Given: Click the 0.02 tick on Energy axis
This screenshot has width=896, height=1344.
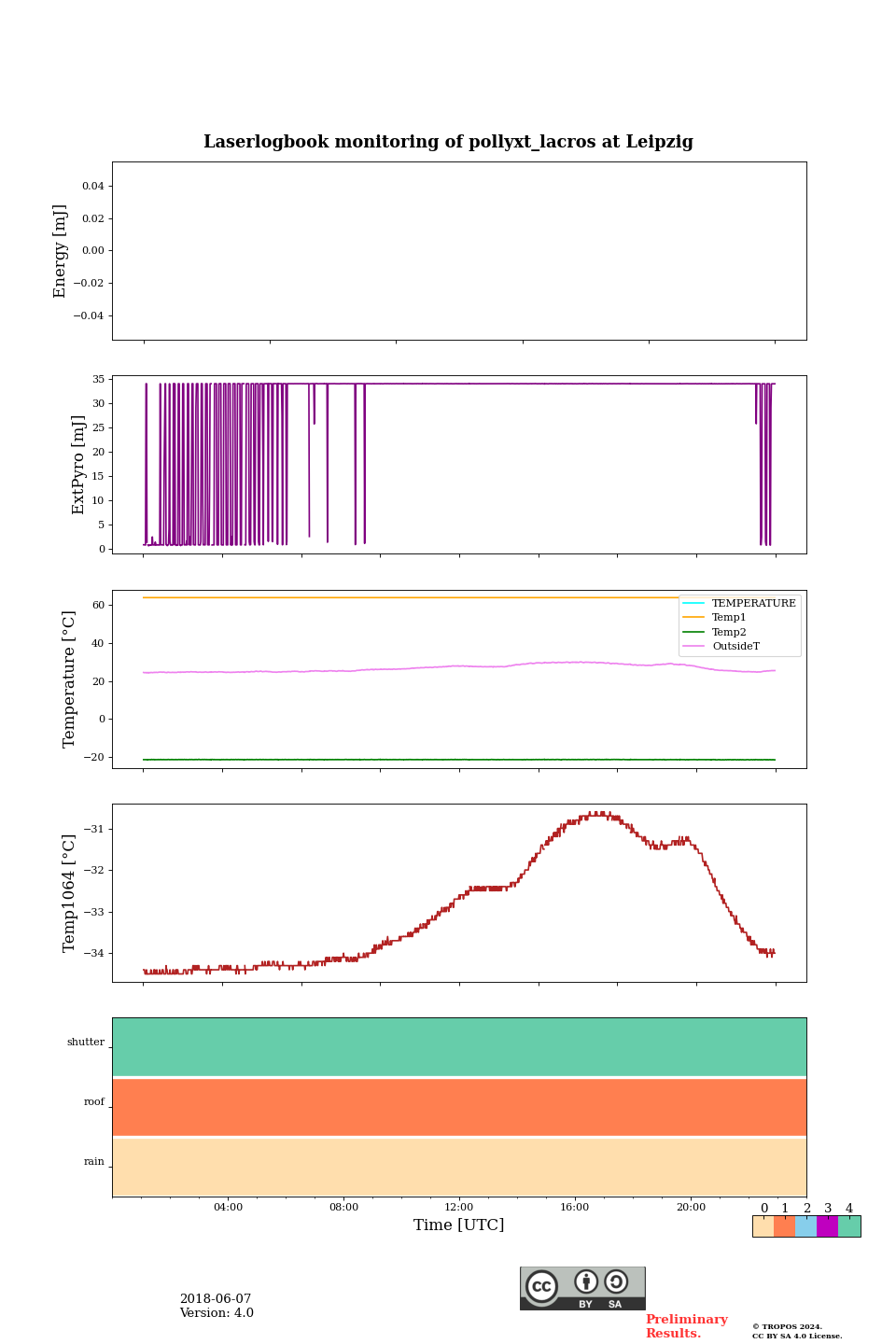Looking at the screenshot, I should click(x=92, y=218).
